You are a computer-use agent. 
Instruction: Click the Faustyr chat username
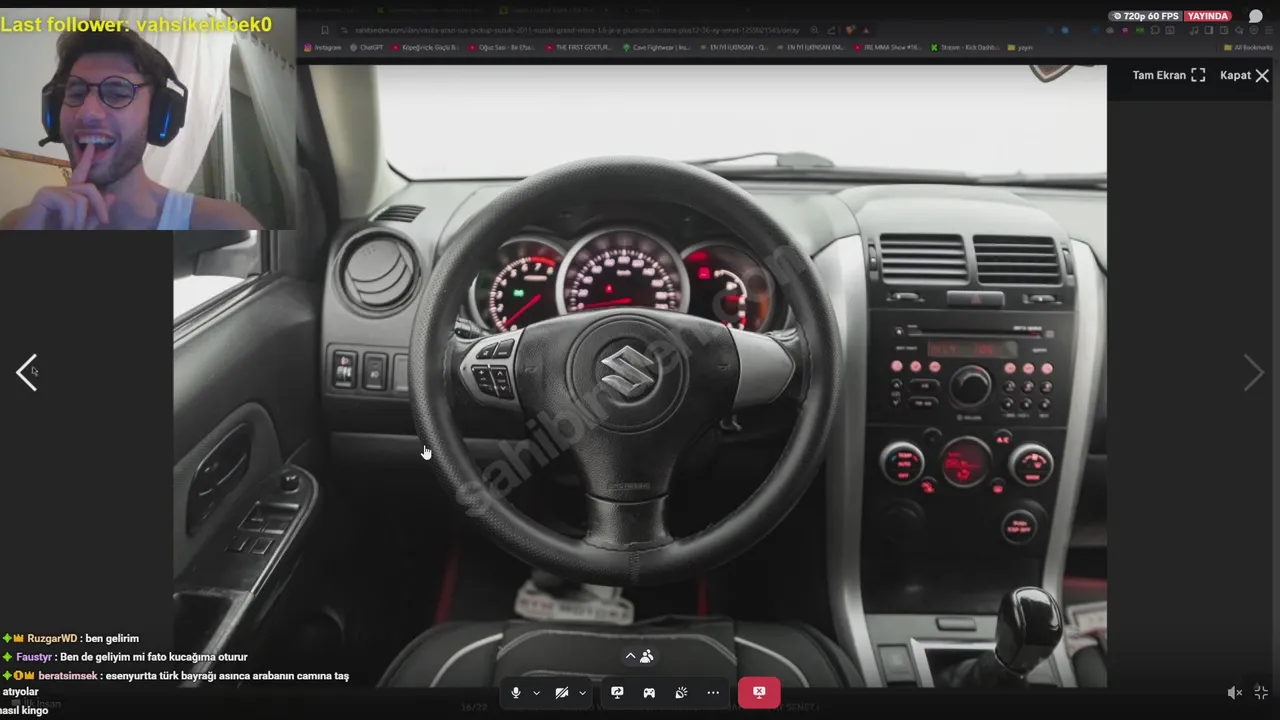point(35,657)
